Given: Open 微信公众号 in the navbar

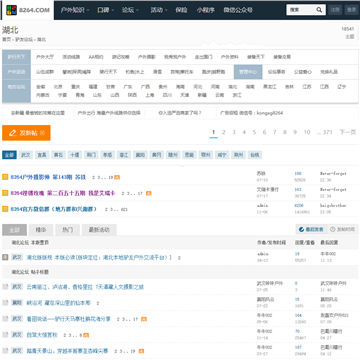Looking at the screenshot, I should pyautogui.click(x=238, y=10).
